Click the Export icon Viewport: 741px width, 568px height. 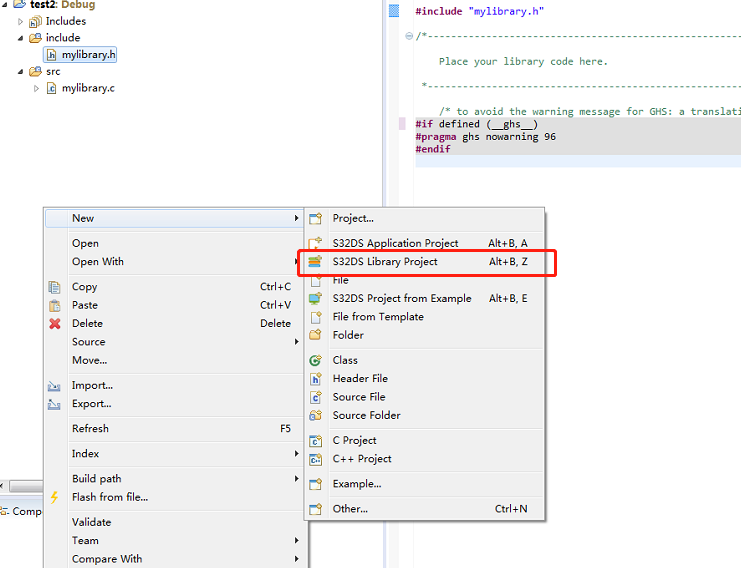(54, 404)
